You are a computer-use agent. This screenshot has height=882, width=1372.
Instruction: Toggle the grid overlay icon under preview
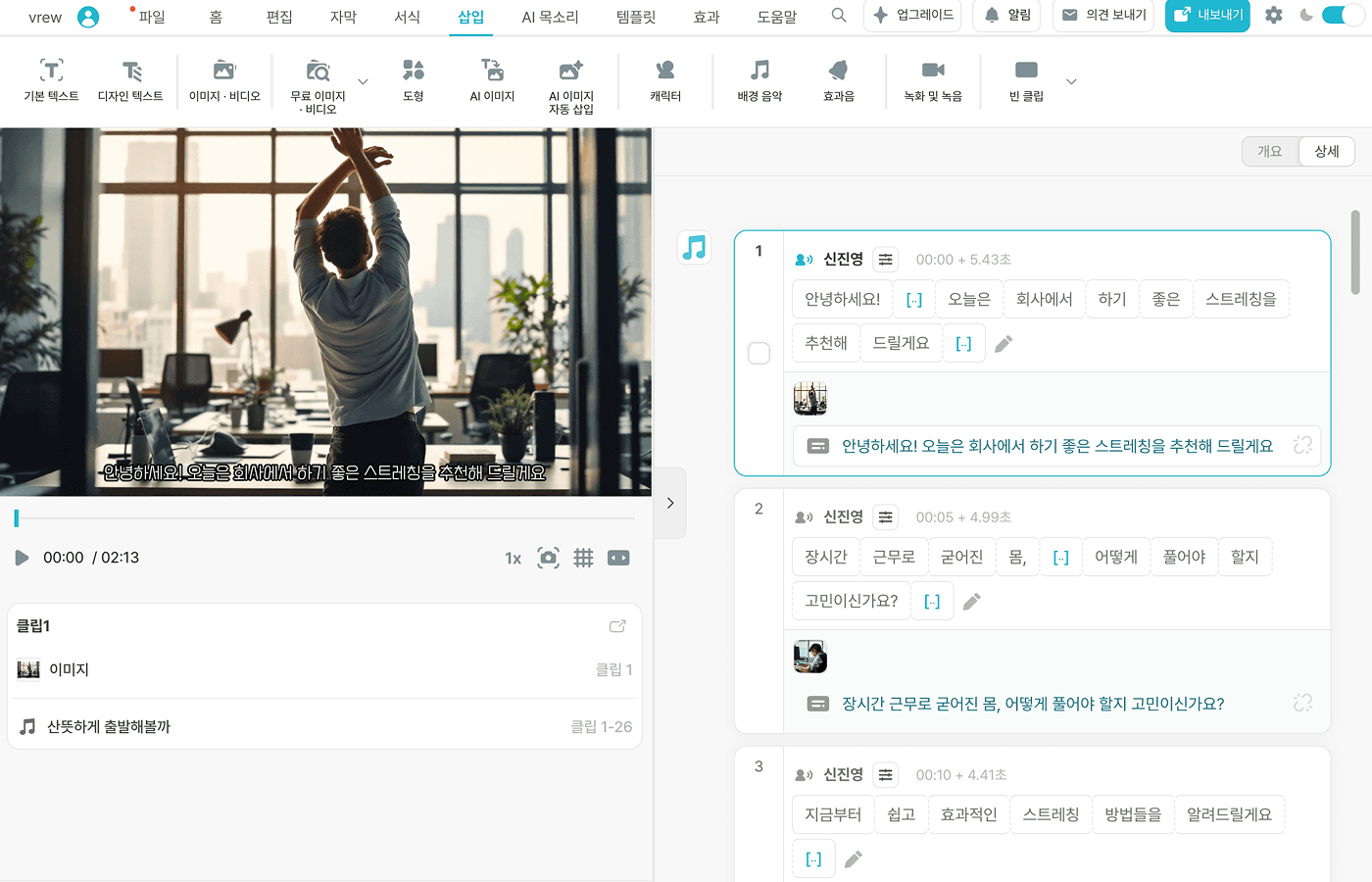point(583,558)
